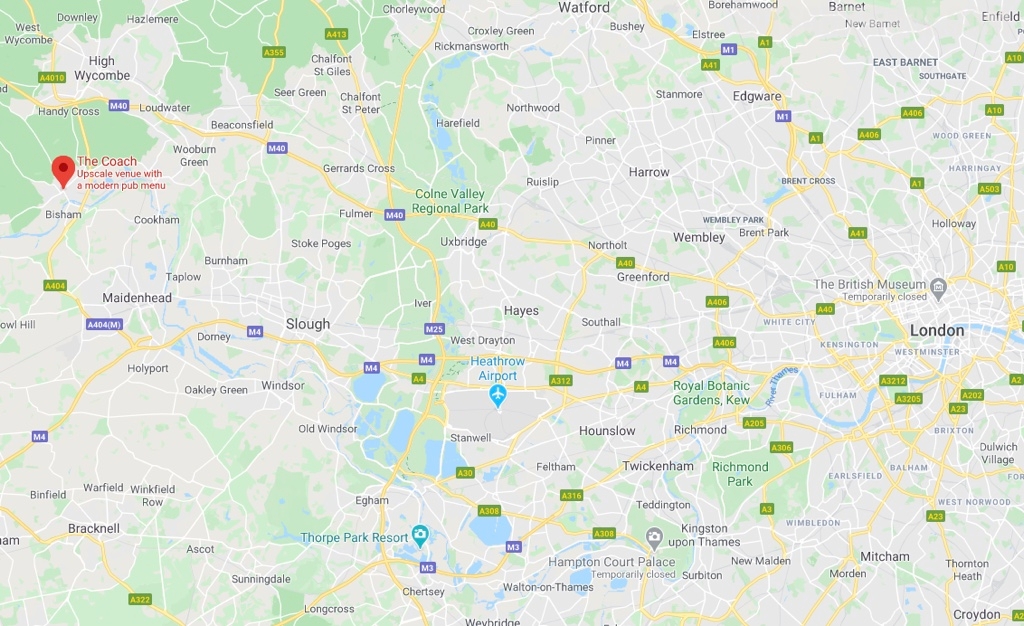
Task: Click the Heathrow Airport plane icon
Action: pyautogui.click(x=498, y=396)
